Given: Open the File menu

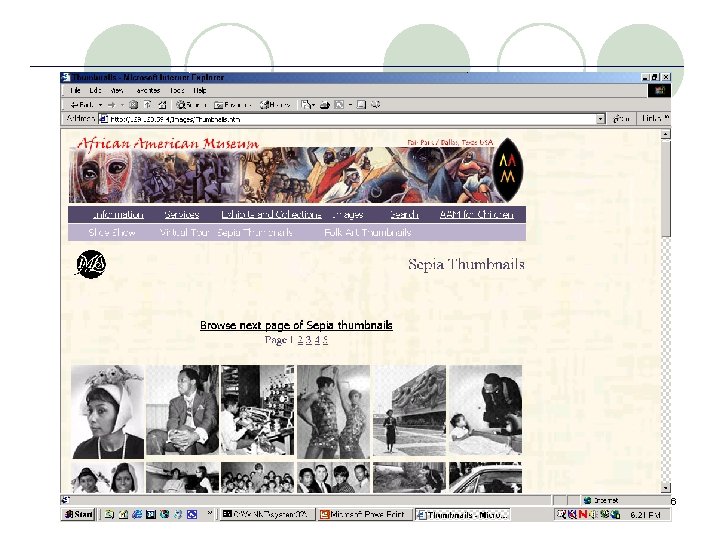Looking at the screenshot, I should [75, 90].
